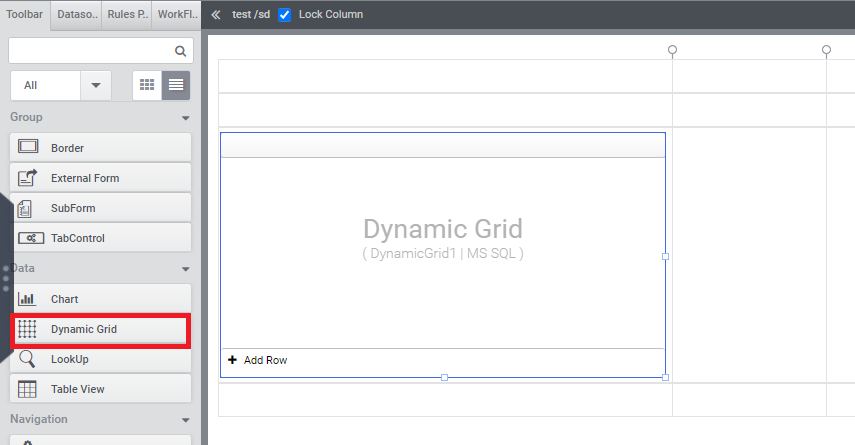Click the DynamicGrid1 | MS SQL label
This screenshot has height=445, width=855.
coord(443,254)
